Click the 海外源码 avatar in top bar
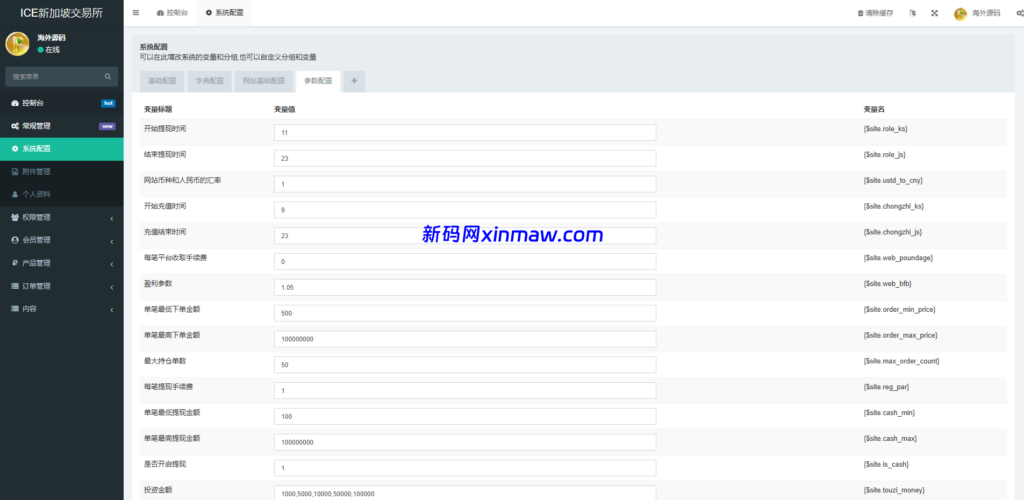The image size is (1024, 500). point(960,13)
